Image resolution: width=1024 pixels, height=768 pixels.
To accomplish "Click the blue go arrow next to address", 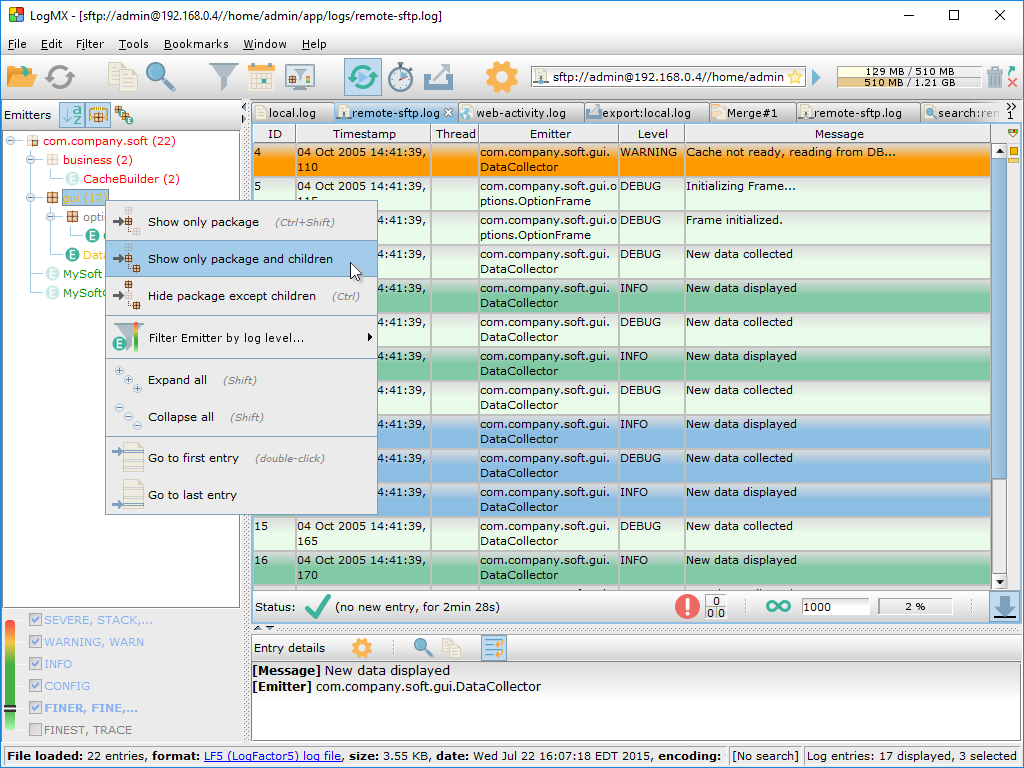I will pos(816,78).
